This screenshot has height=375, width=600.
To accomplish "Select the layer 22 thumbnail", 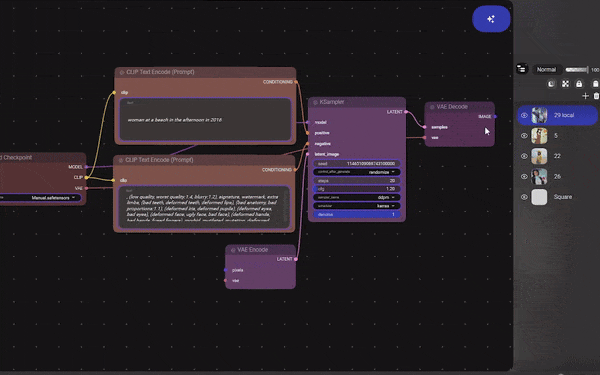I will pos(539,156).
